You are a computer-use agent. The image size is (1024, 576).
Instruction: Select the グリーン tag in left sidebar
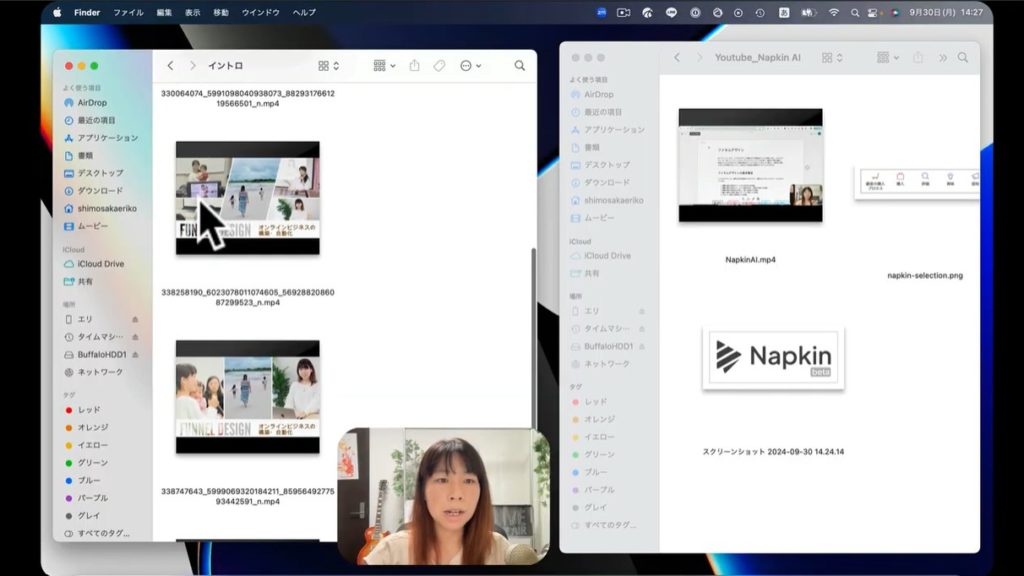pos(93,463)
